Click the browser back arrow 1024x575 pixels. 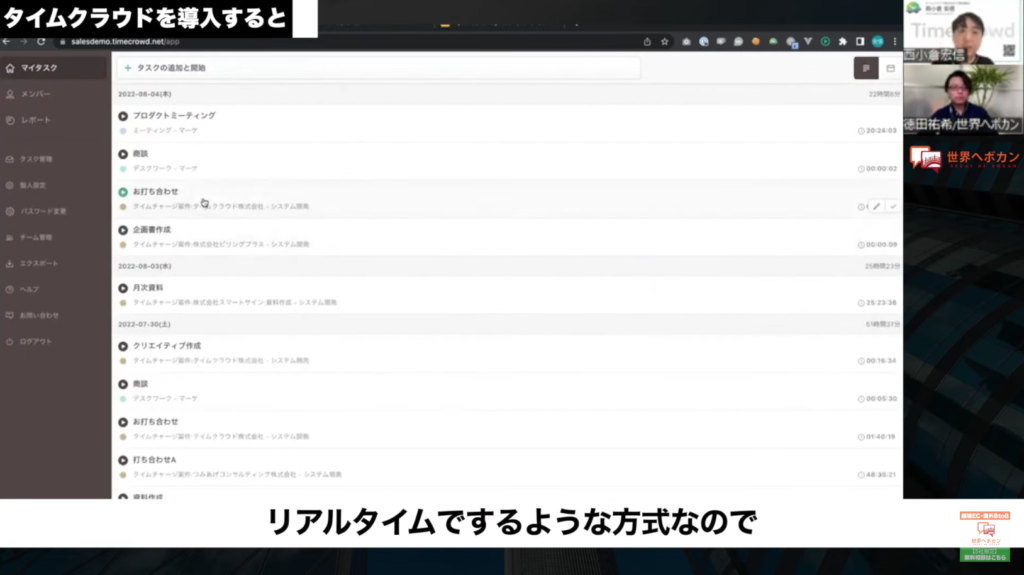point(7,41)
